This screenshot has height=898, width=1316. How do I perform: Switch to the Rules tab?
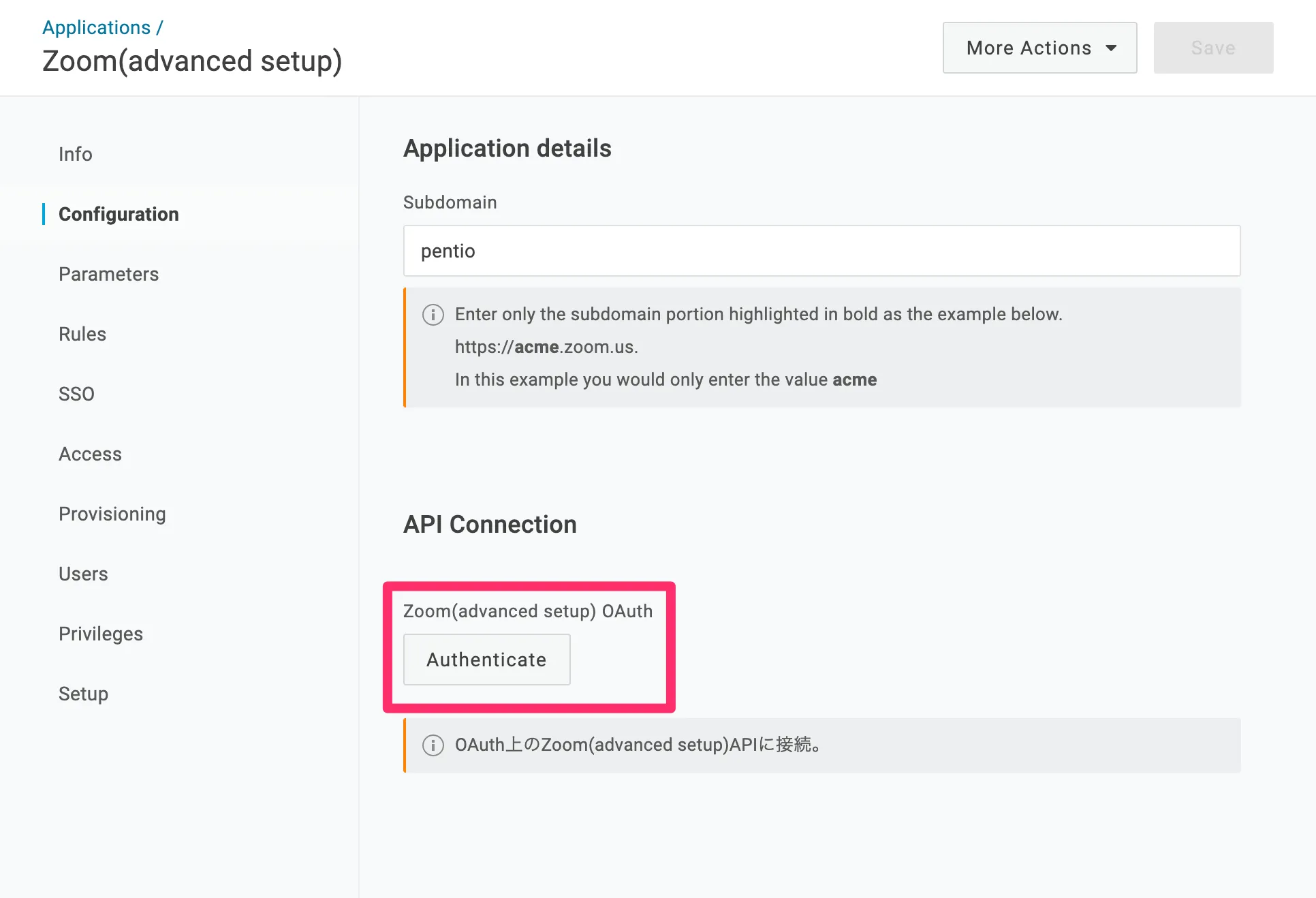click(x=82, y=334)
